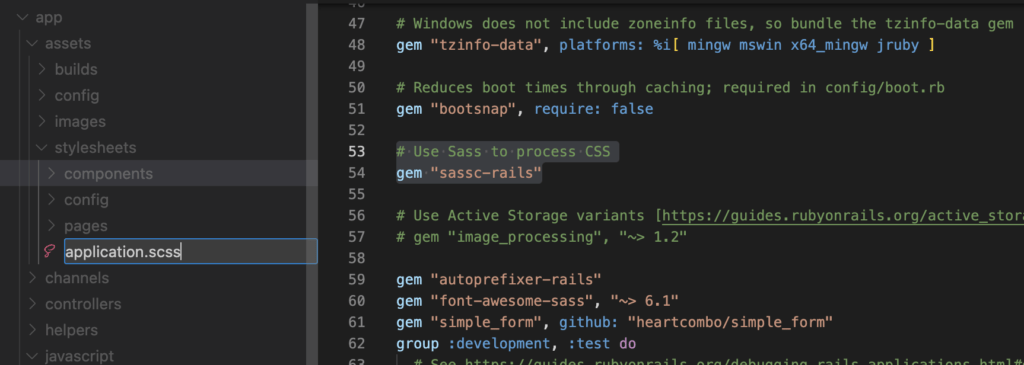The width and height of the screenshot is (1024, 365).
Task: Select the assets folder label
Action: click(x=68, y=44)
